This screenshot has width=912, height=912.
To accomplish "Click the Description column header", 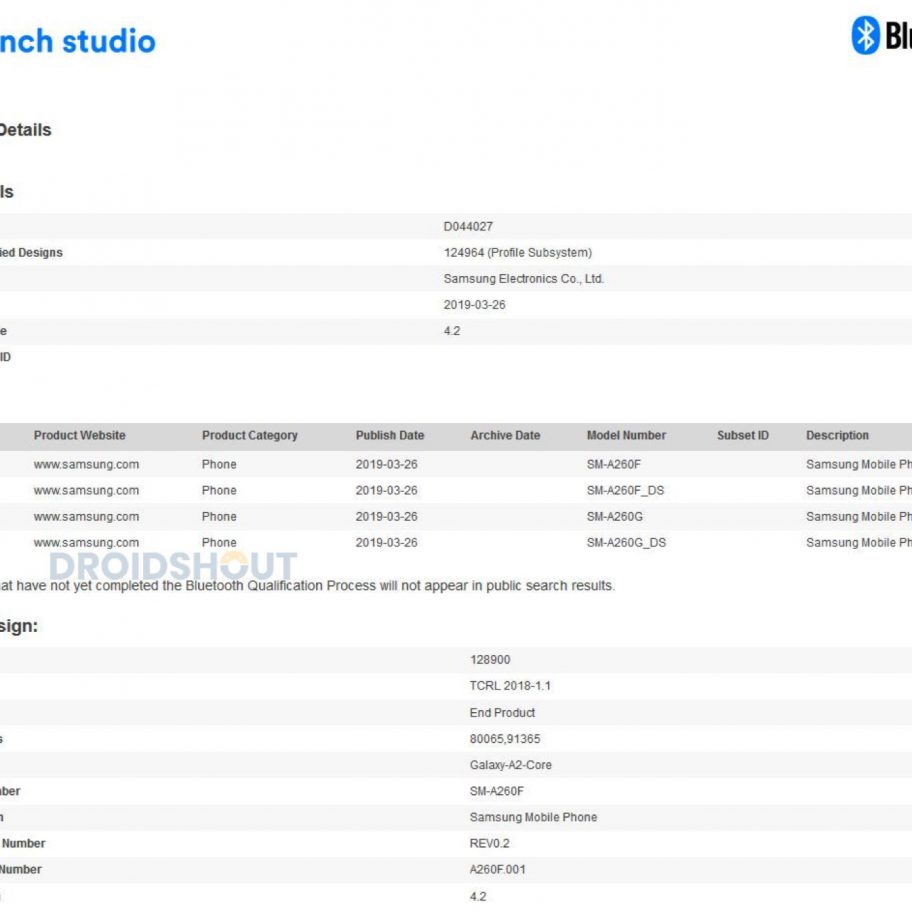I will 837,436.
